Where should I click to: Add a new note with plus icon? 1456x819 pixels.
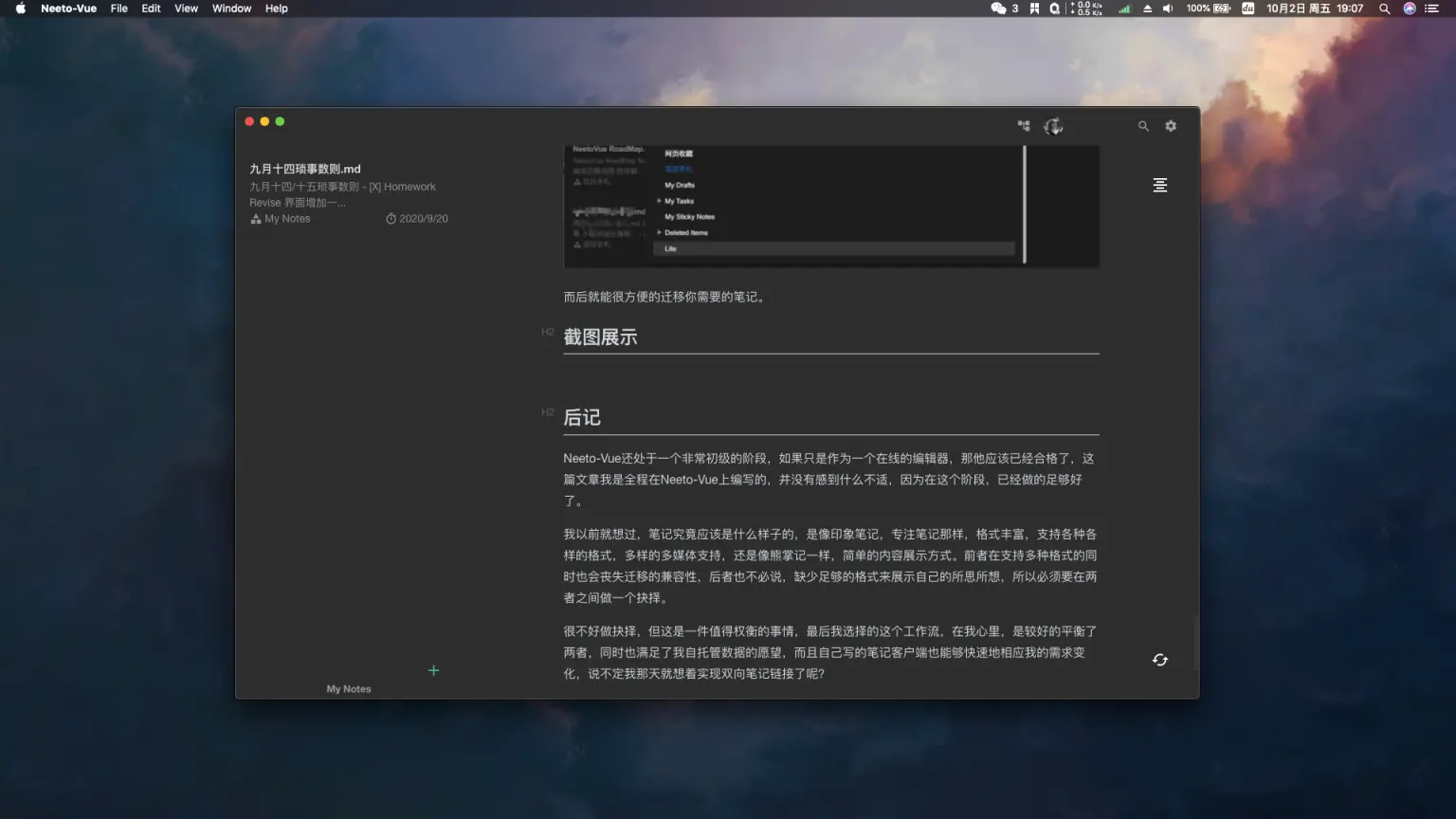[433, 670]
